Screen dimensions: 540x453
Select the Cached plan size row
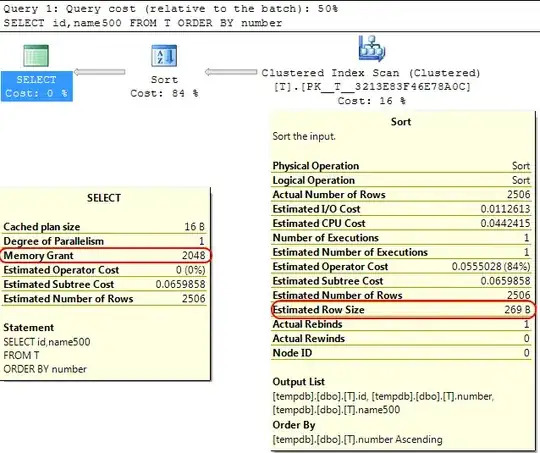coord(105,227)
